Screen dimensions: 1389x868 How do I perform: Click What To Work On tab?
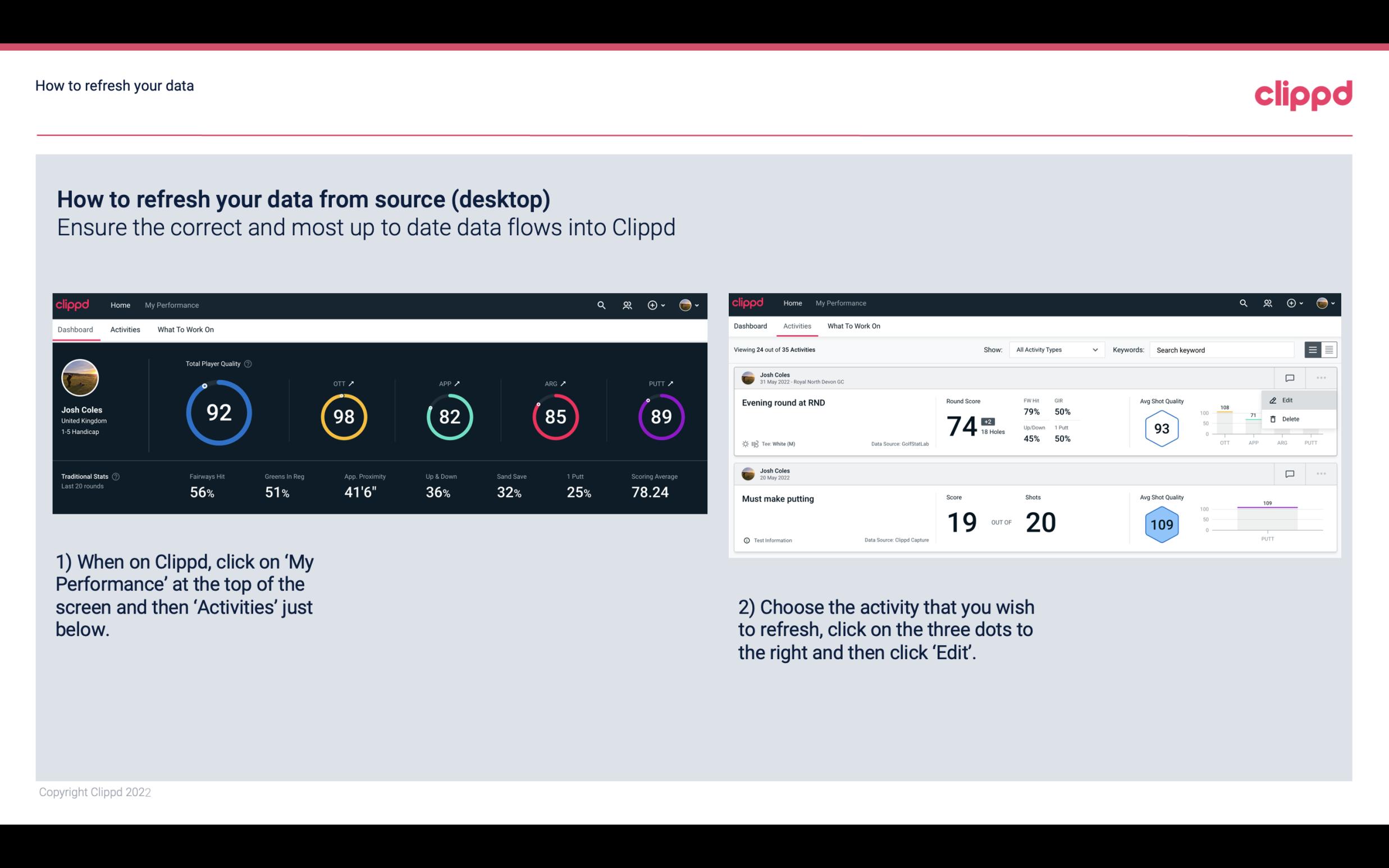[185, 329]
